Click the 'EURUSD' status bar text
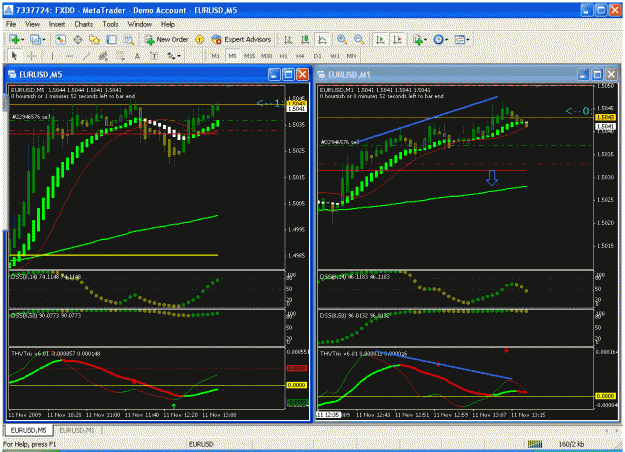 [201, 444]
